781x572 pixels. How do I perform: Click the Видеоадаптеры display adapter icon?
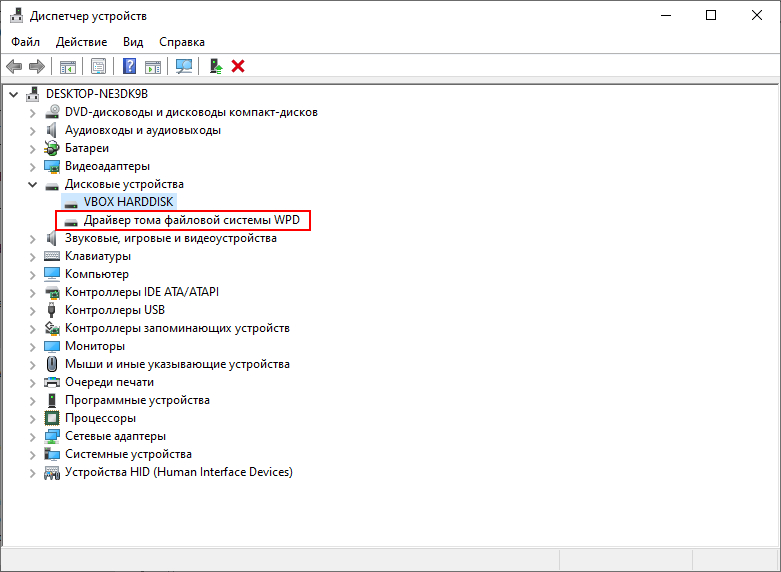coord(52,166)
